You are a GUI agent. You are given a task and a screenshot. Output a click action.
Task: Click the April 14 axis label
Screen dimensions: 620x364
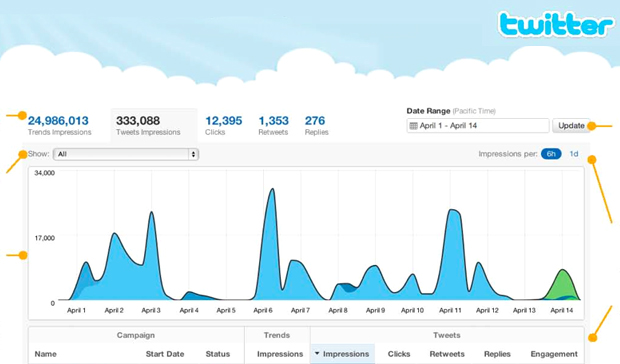562,310
